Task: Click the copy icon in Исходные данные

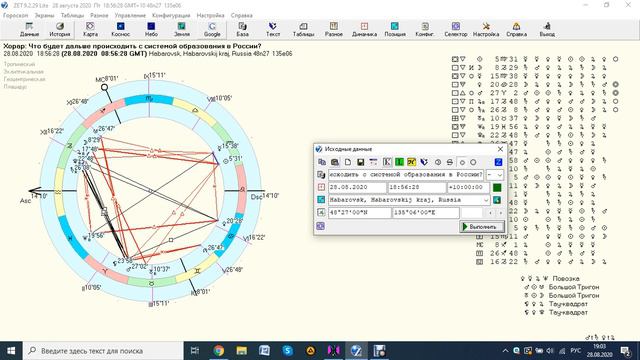Action: 322,162
